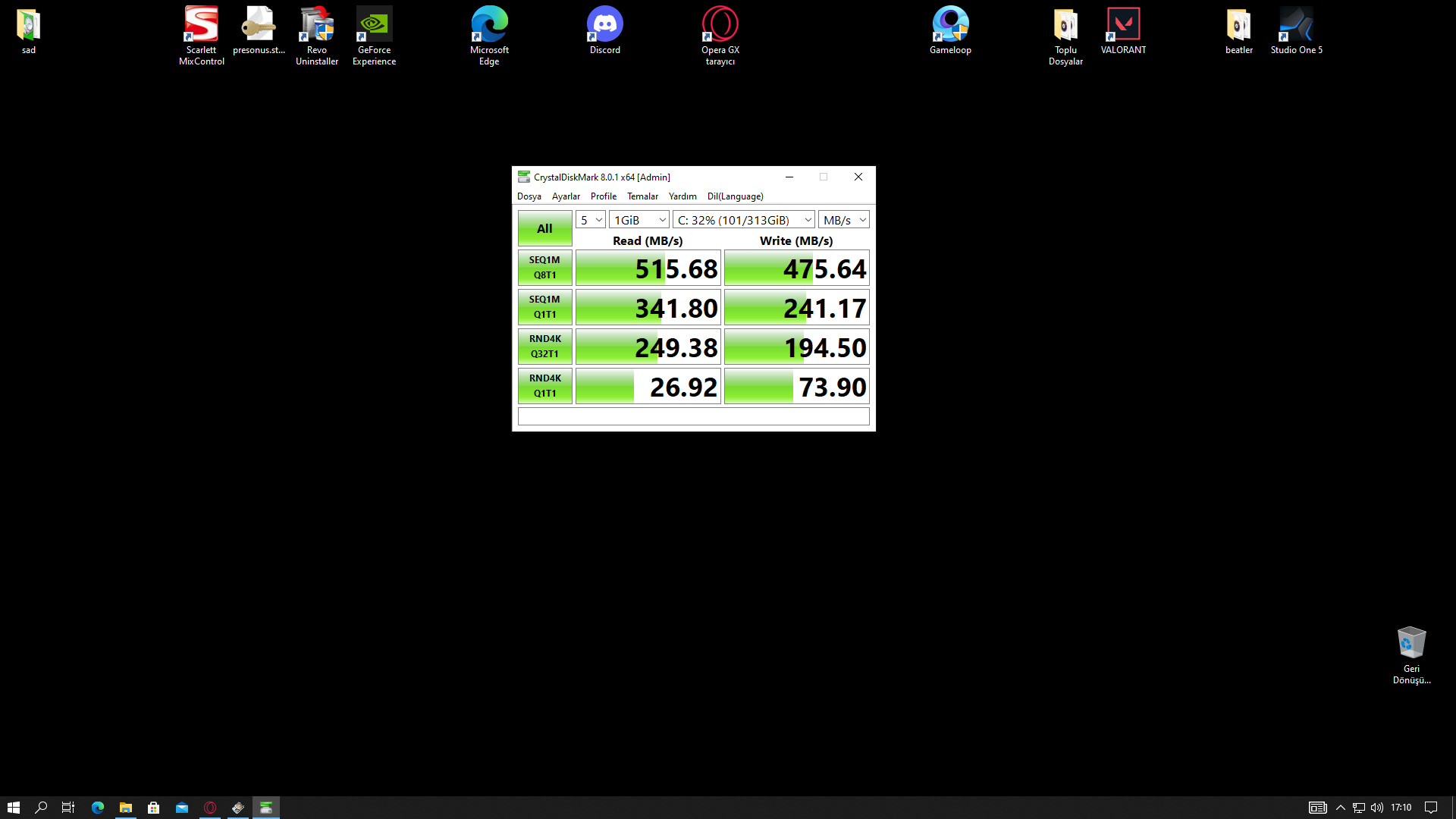Open the Discord desktop icon
1456x819 pixels.
point(604,25)
